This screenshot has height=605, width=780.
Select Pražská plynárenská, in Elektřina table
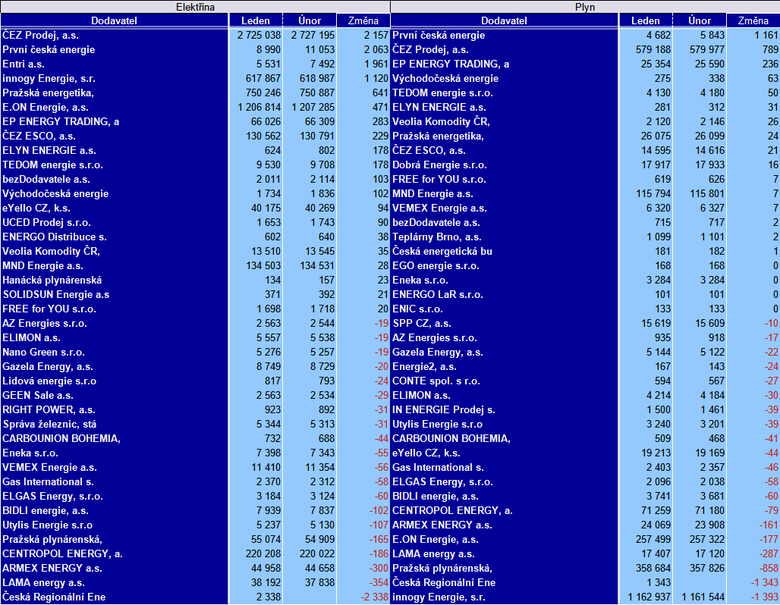[52, 540]
